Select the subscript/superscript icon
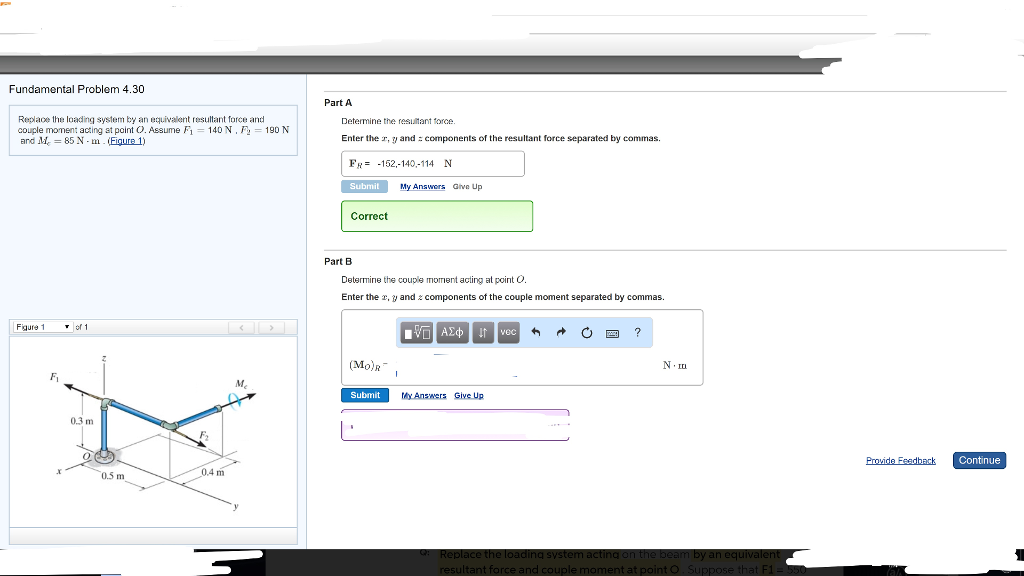This screenshot has width=1024, height=576. click(x=482, y=332)
